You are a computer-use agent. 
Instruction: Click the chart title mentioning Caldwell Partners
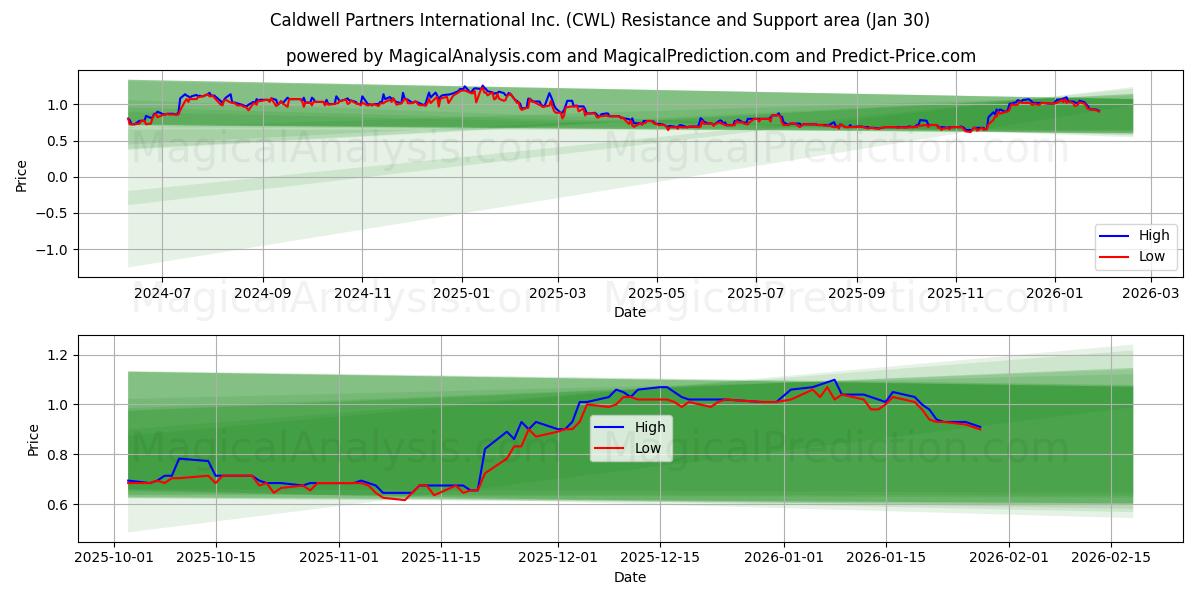coord(600,20)
